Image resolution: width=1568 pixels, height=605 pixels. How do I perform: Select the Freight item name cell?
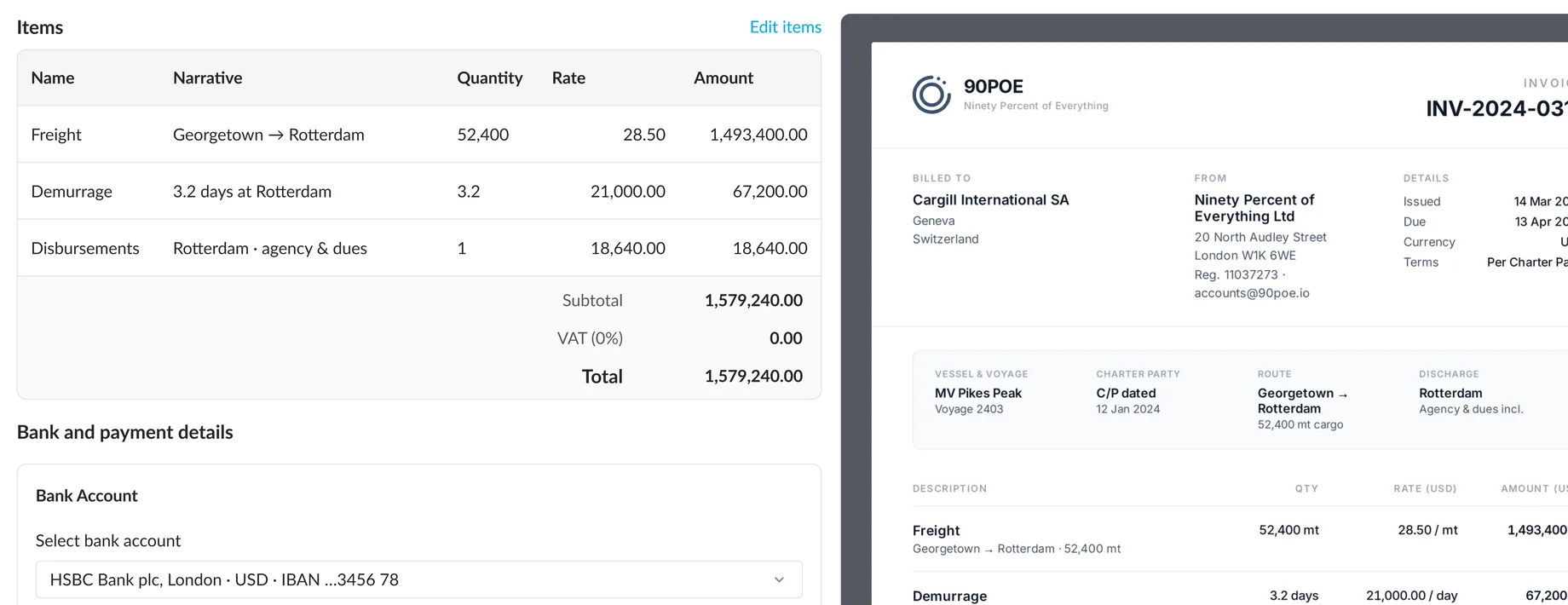pos(56,135)
